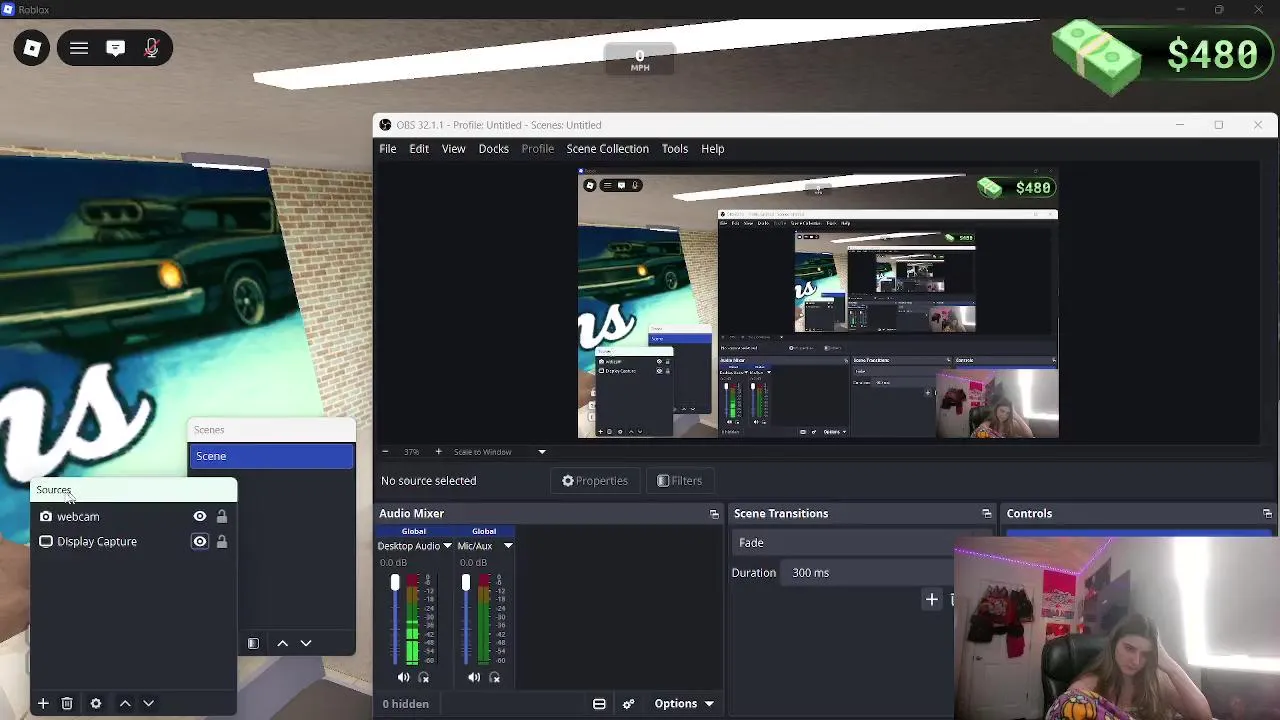Open the Roblox hamburger menu

[79, 48]
